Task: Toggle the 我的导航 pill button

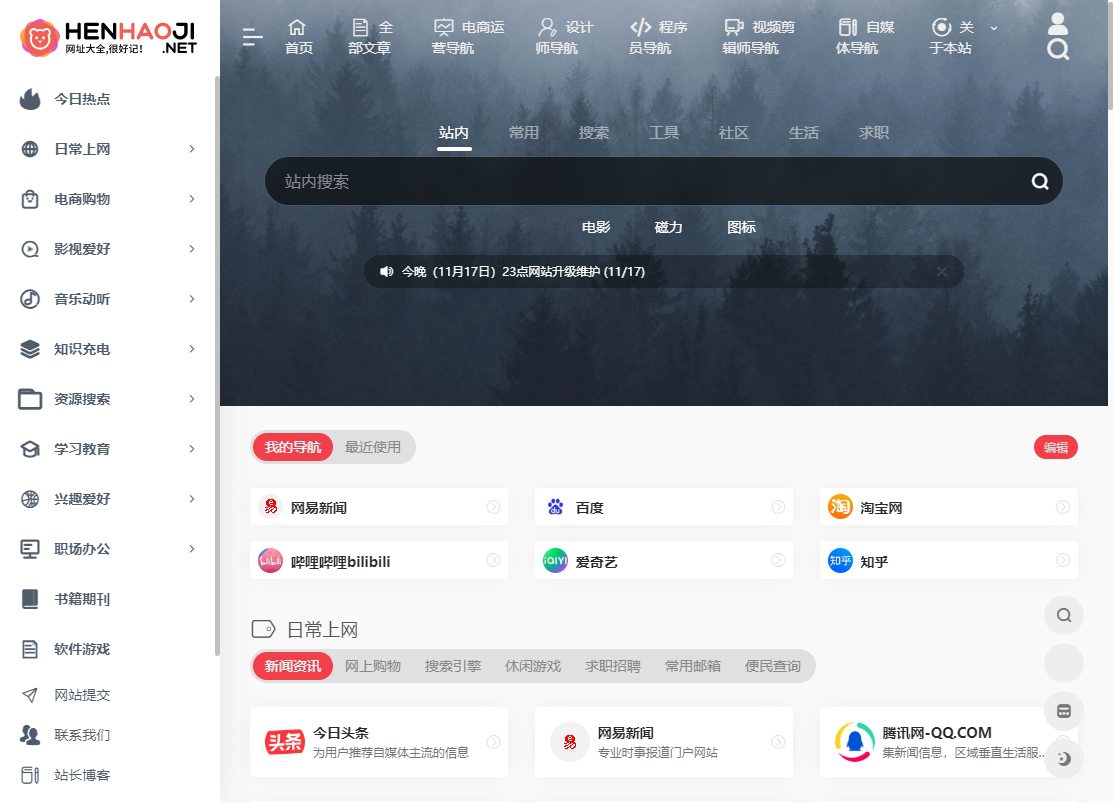Action: point(292,447)
